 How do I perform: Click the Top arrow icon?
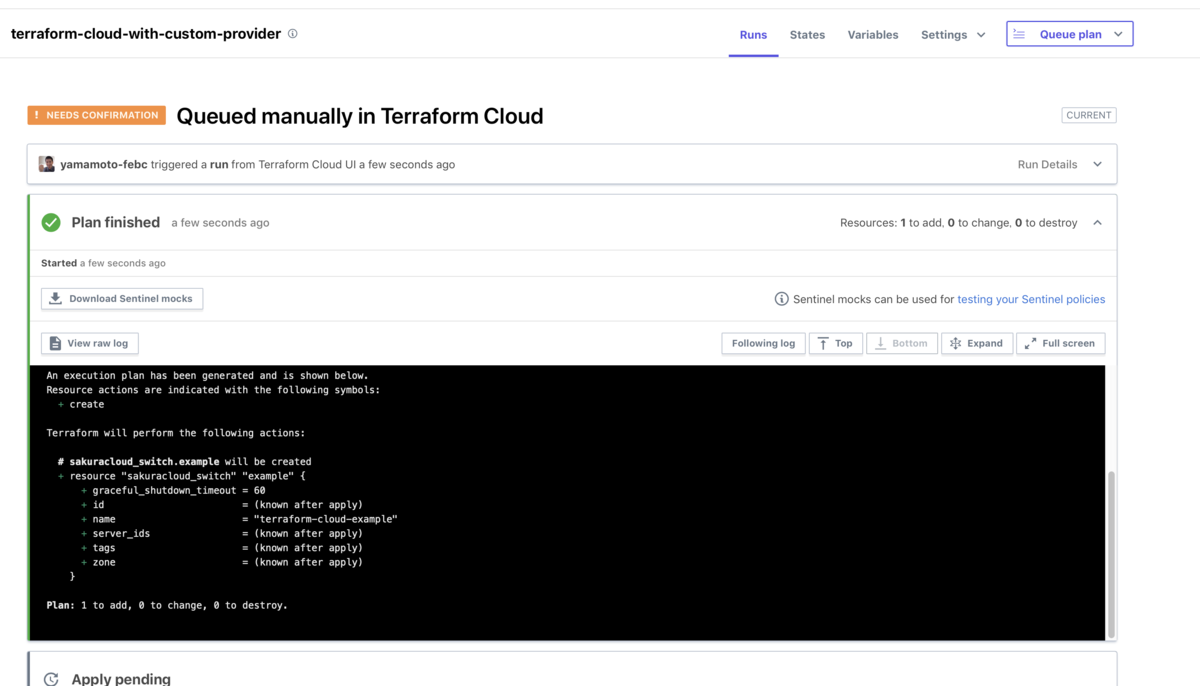pyautogui.click(x=823, y=343)
